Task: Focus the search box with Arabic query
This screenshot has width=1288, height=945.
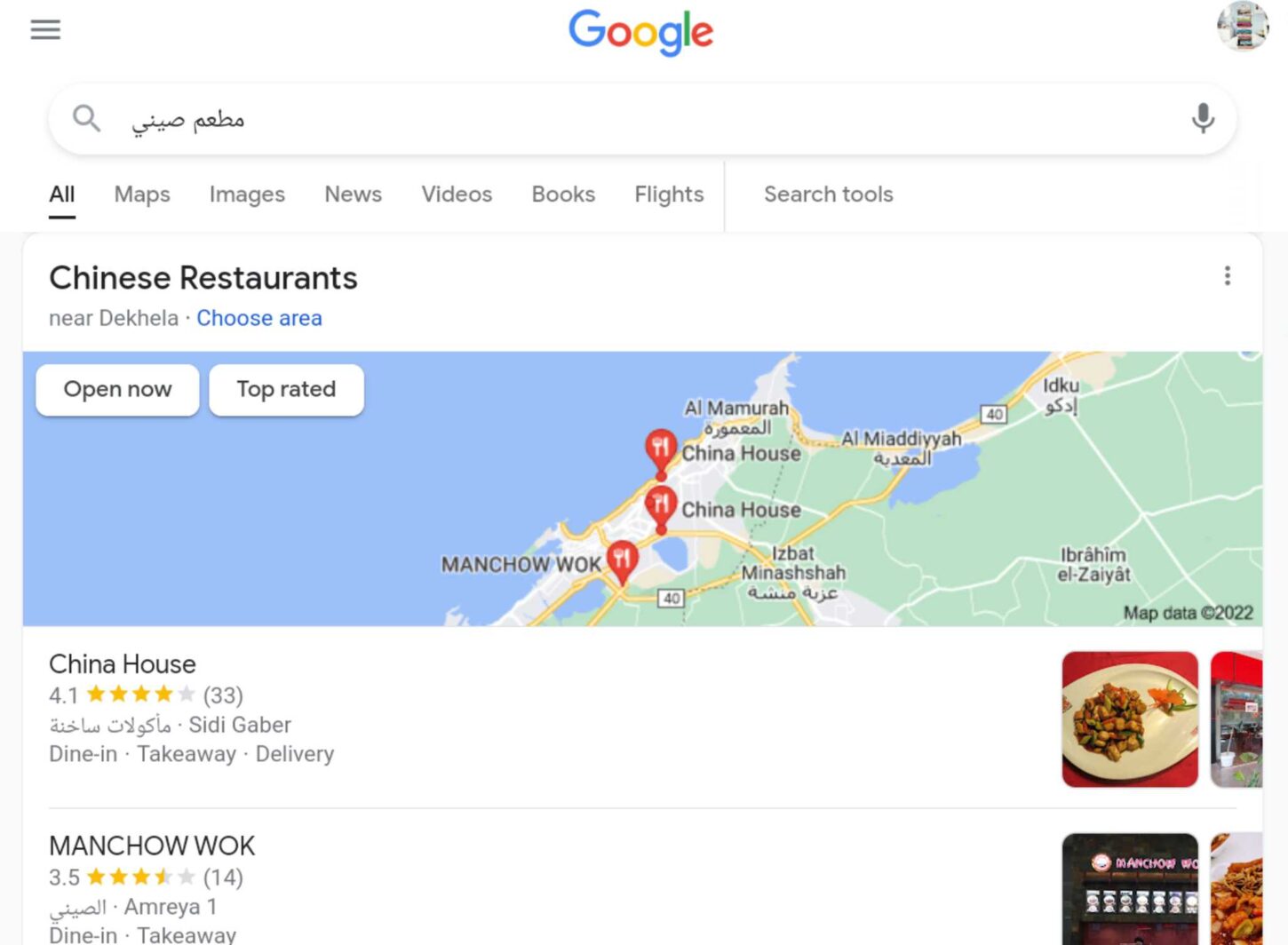Action: (x=642, y=119)
